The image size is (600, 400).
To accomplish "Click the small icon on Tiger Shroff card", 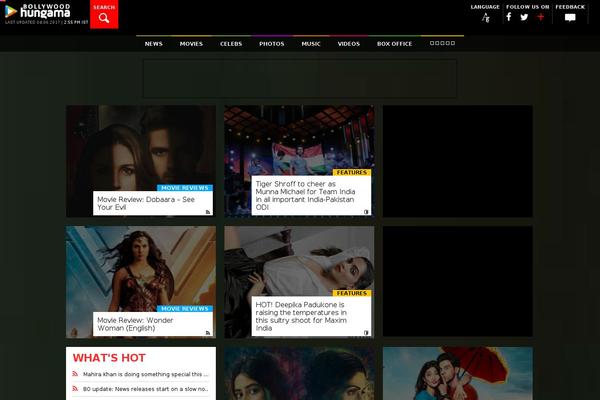I will 366,212.
